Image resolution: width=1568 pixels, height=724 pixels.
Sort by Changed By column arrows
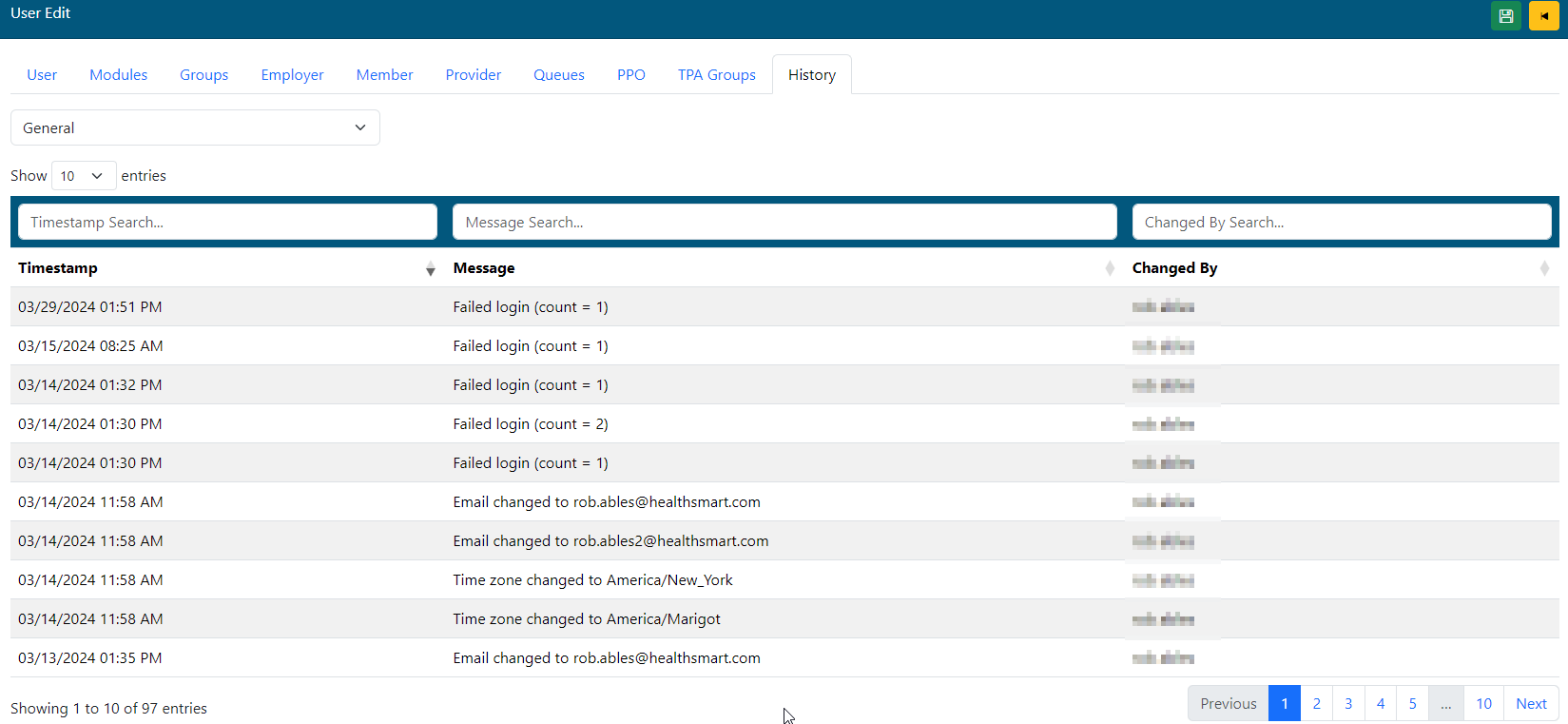click(1543, 269)
